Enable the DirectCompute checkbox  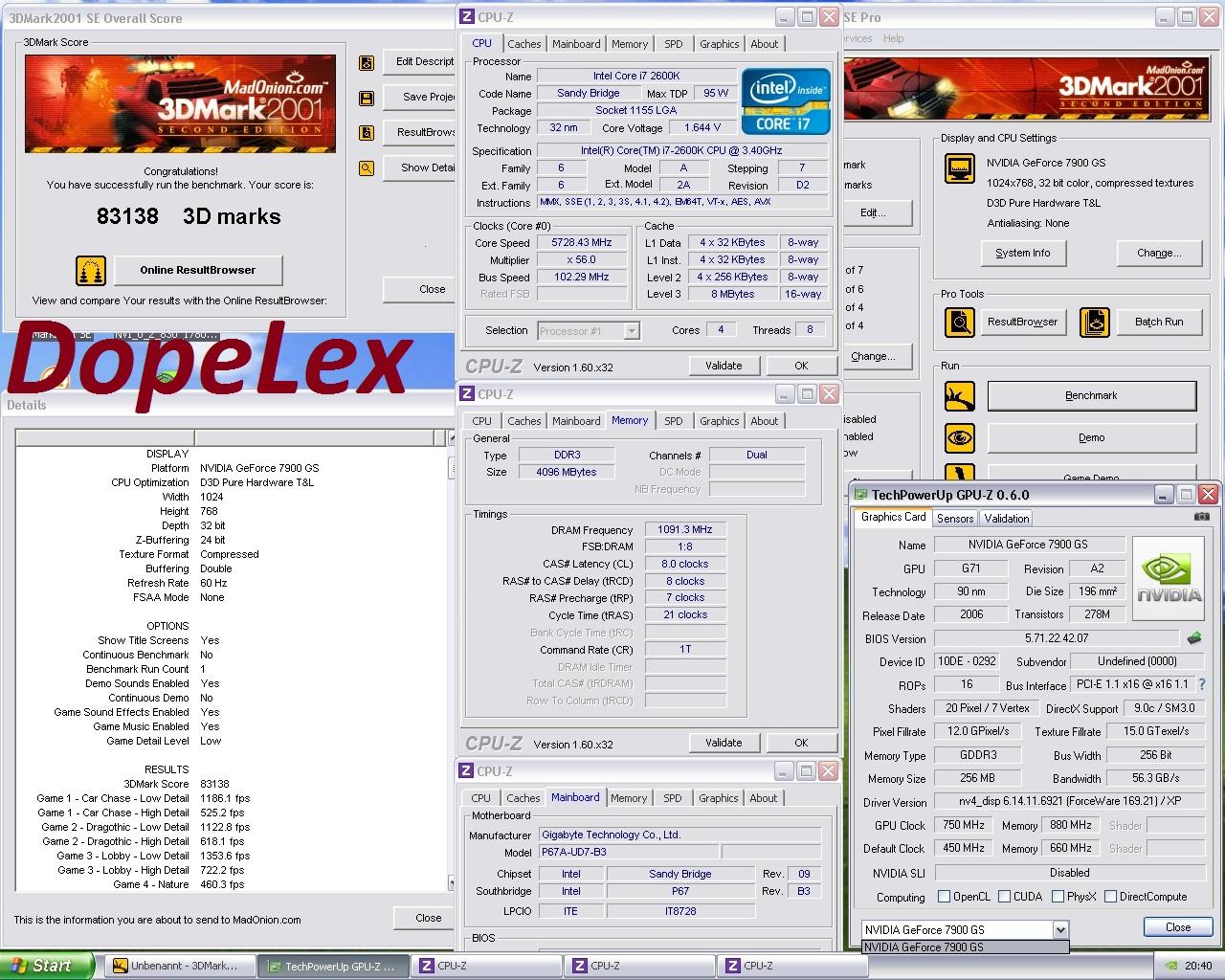tap(1110, 897)
